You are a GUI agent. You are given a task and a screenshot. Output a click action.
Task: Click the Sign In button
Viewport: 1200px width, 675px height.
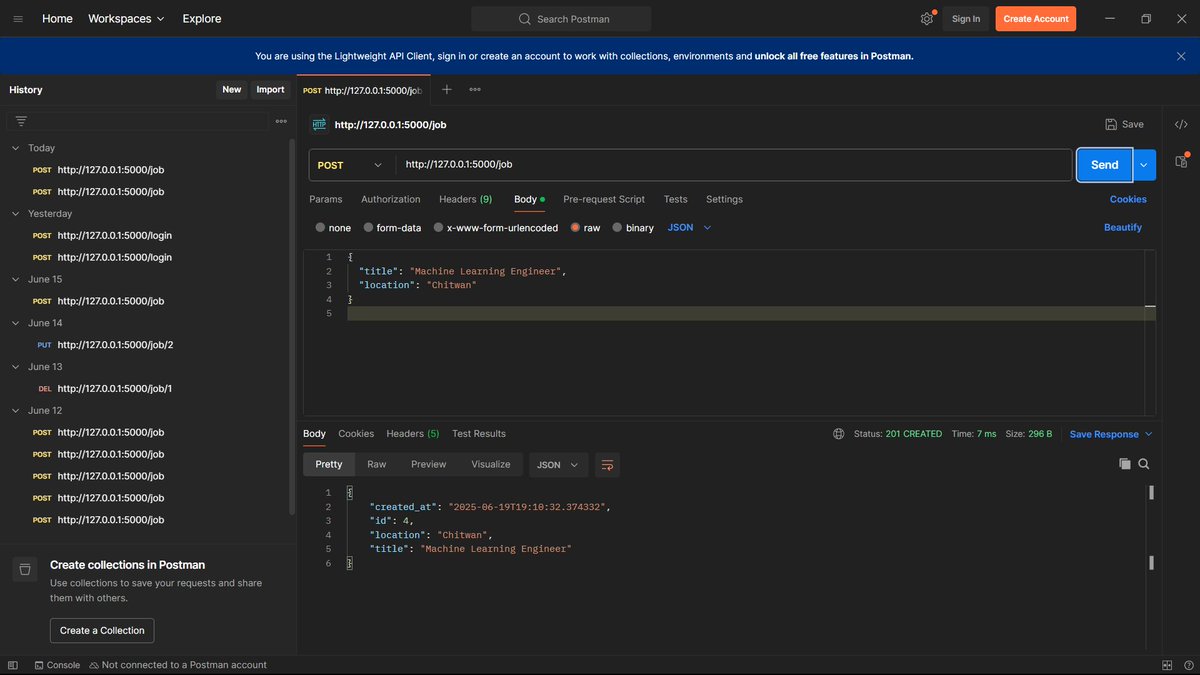pyautogui.click(x=966, y=18)
